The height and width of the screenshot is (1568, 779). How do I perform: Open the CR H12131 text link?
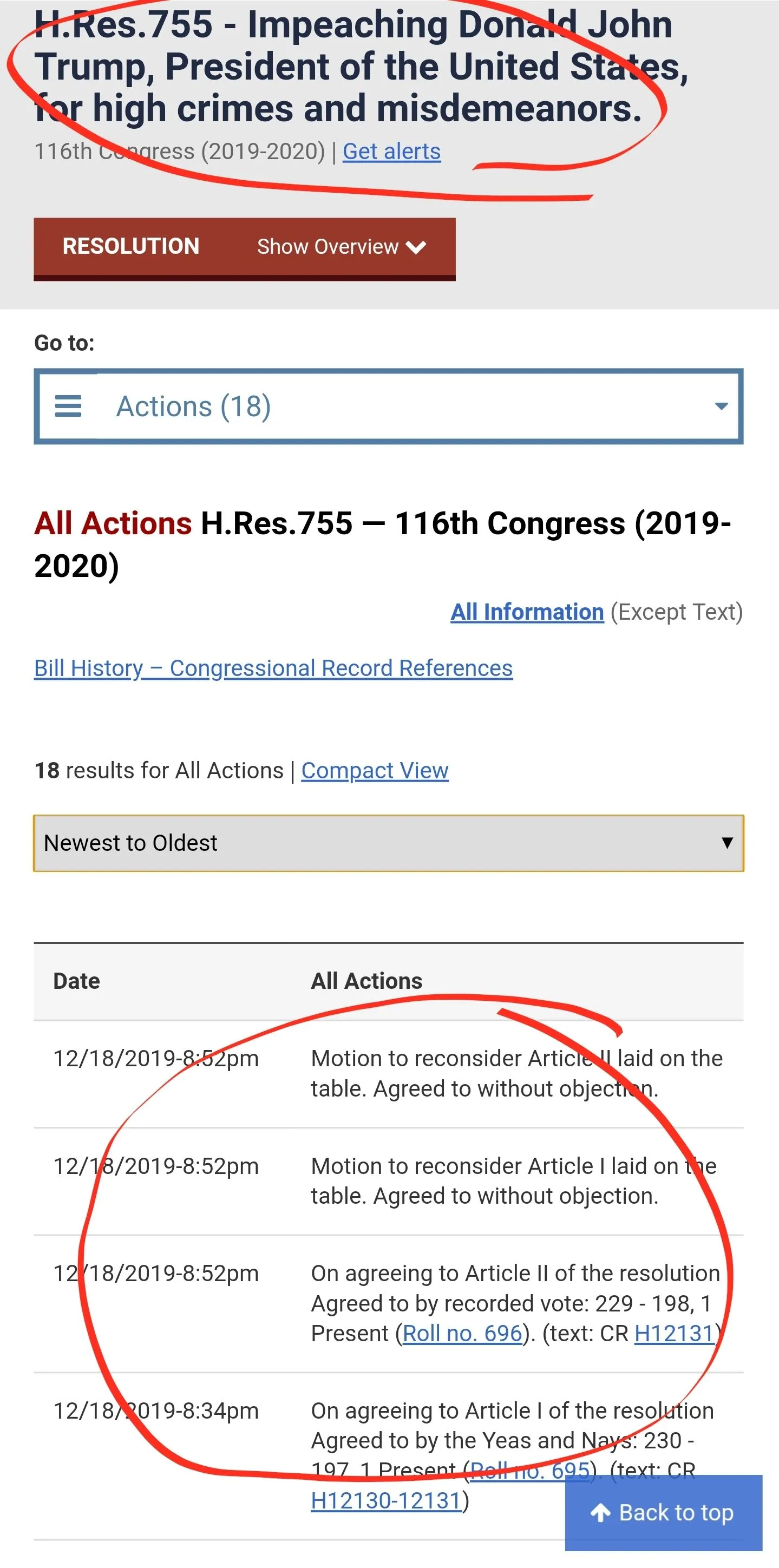click(x=674, y=1333)
